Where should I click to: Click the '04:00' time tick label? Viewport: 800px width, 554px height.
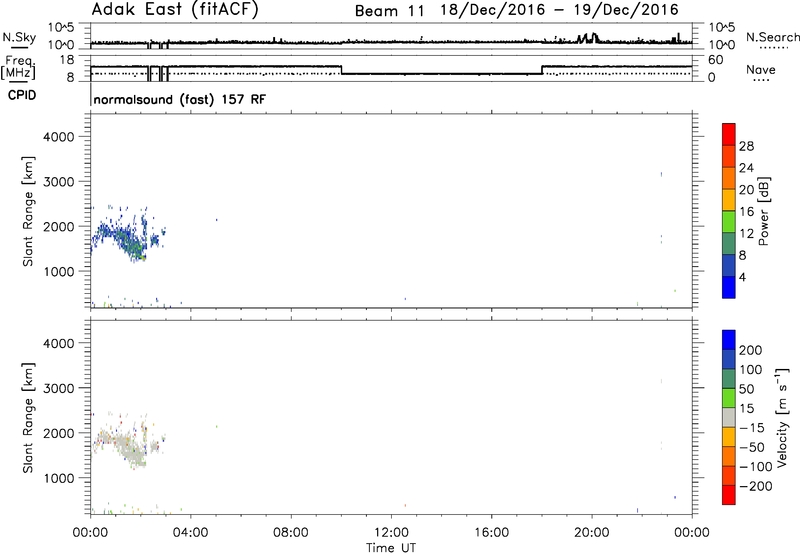(190, 533)
